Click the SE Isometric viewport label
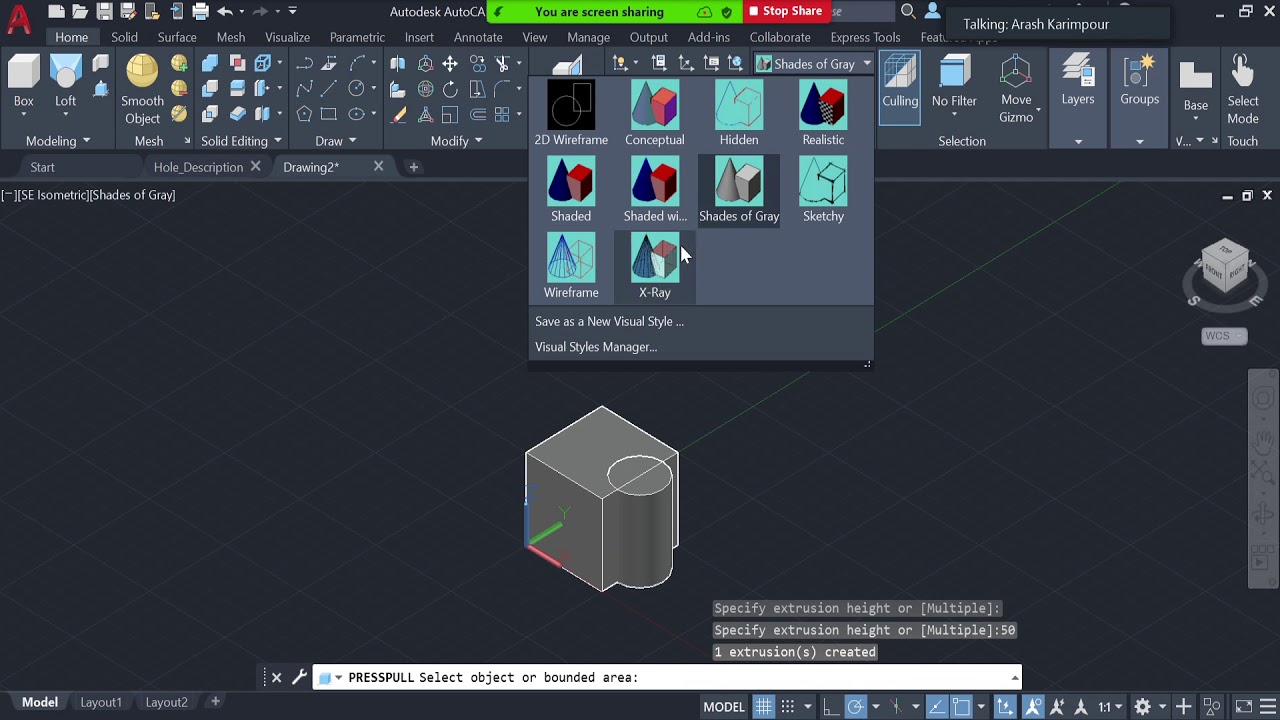This screenshot has height=720, width=1280. [52, 195]
